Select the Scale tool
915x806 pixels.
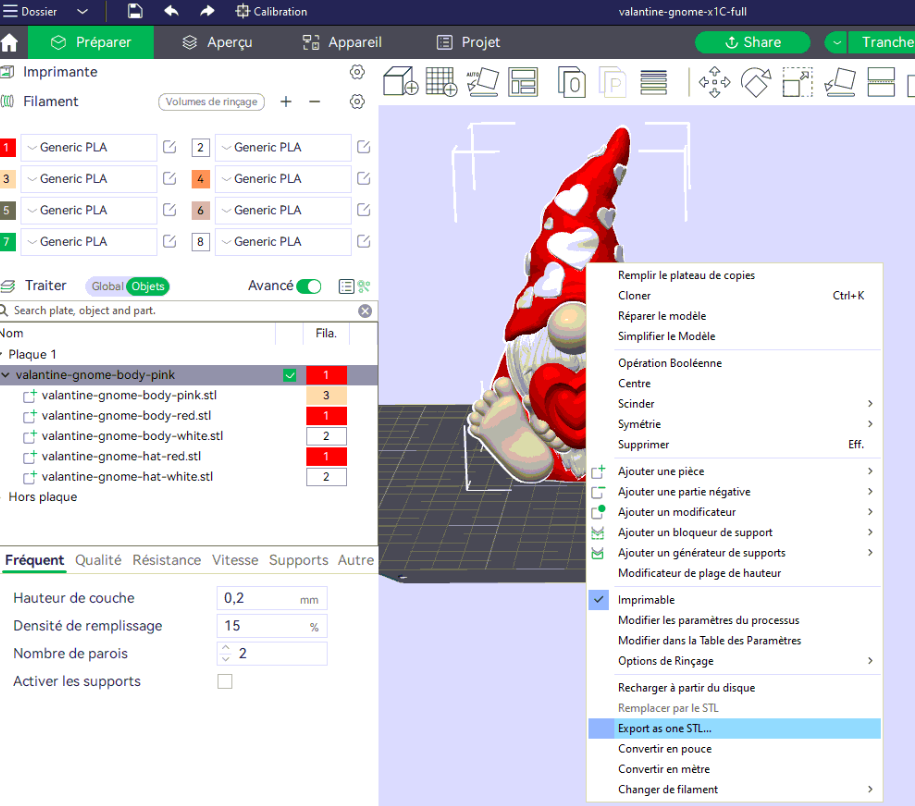coord(797,82)
